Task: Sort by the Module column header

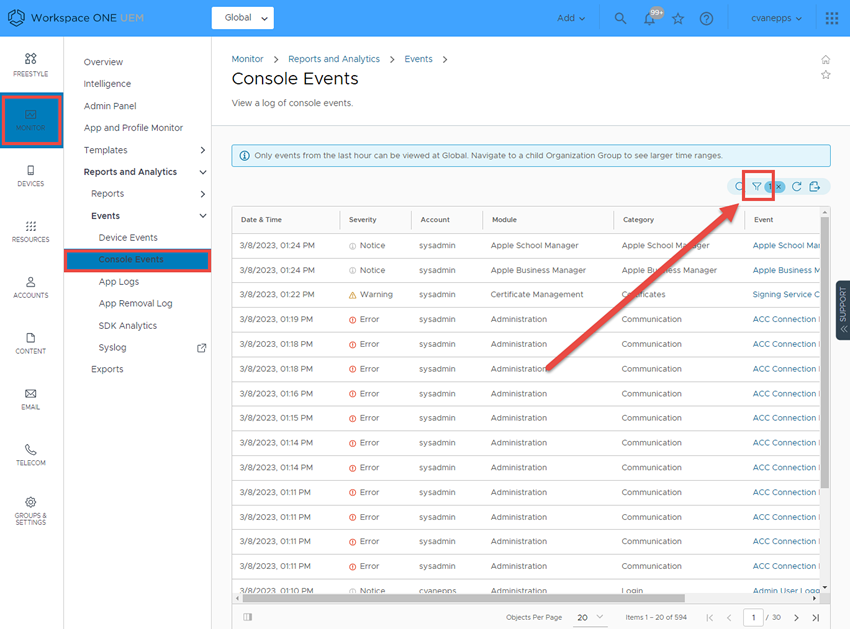Action: [504, 220]
